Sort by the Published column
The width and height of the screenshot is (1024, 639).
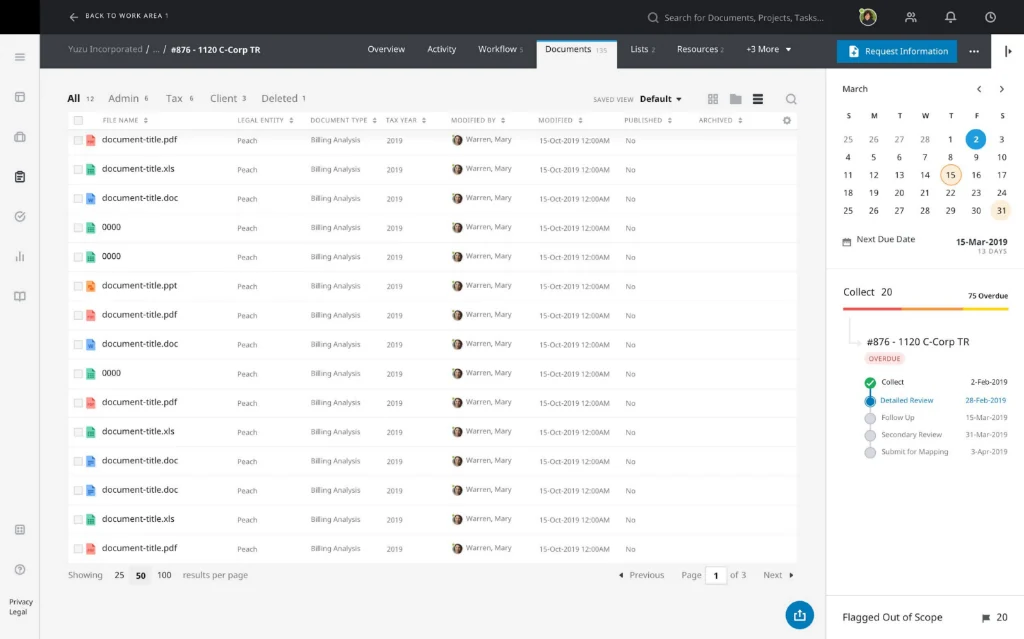648,120
